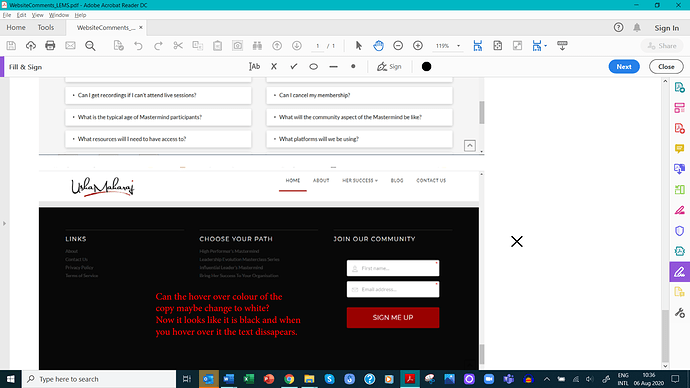Go to previous page up arrow

tap(277, 46)
